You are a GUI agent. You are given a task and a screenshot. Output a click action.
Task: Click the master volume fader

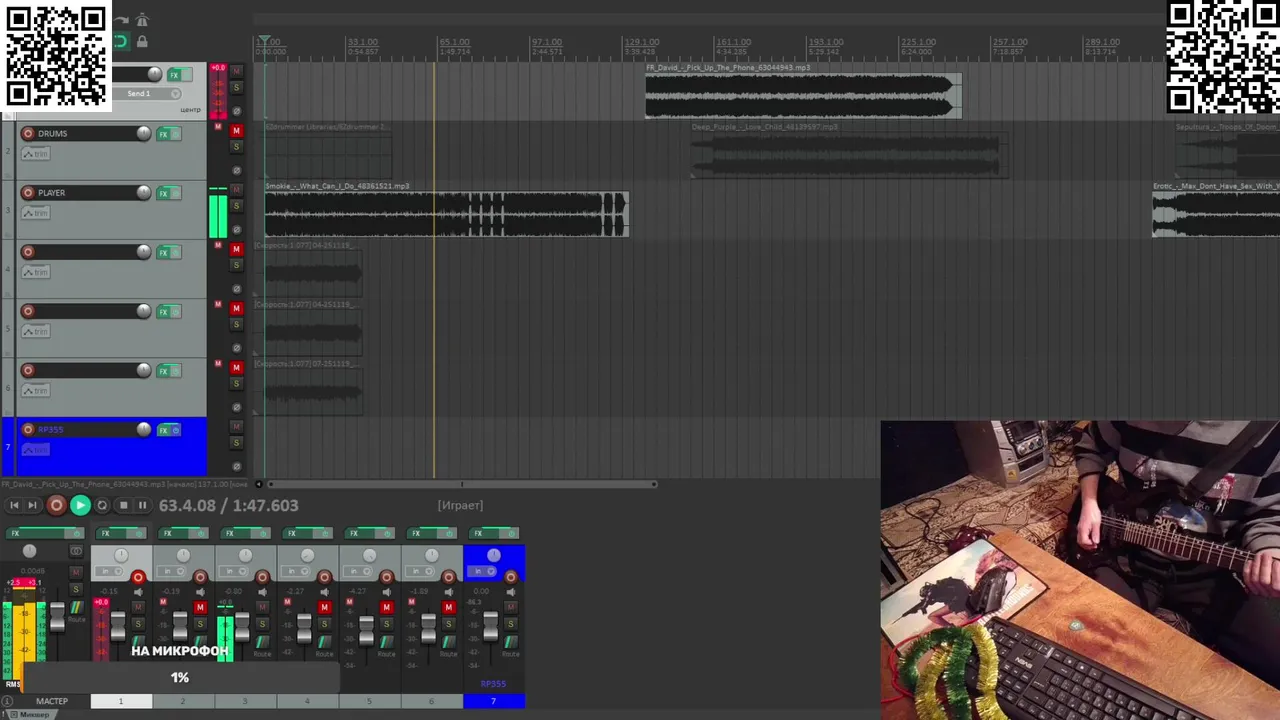pyautogui.click(x=57, y=616)
